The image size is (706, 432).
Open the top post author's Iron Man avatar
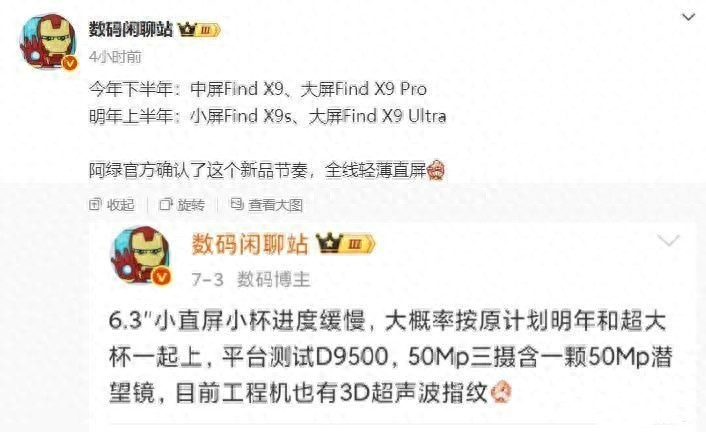coord(48,41)
